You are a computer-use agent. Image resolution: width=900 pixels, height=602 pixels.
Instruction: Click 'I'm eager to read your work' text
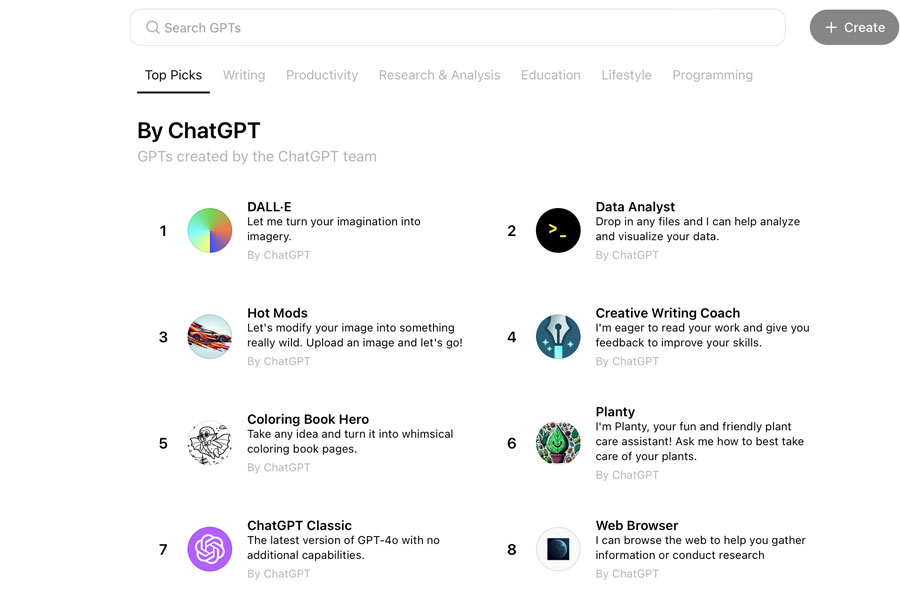(x=702, y=335)
